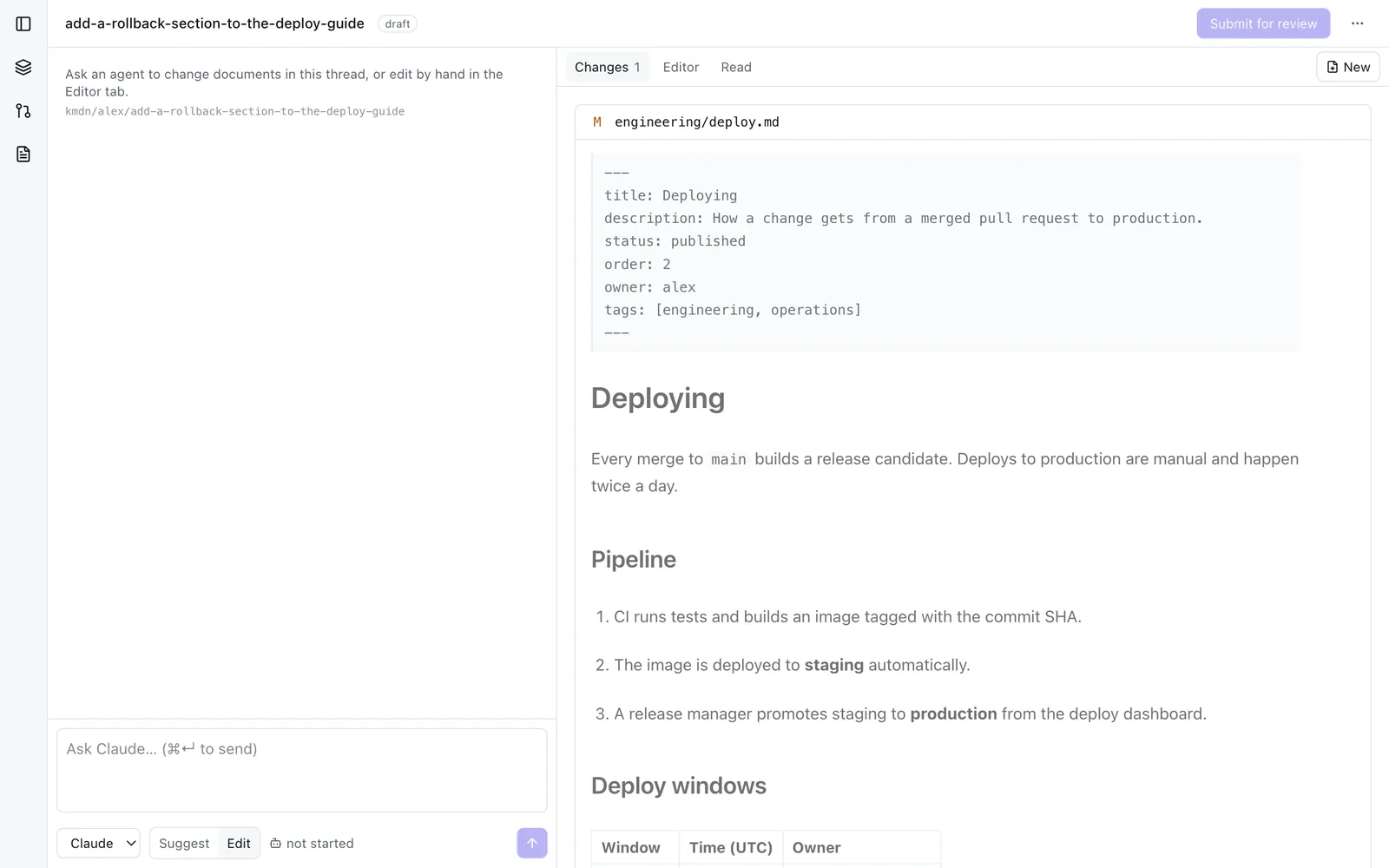Click the Deploying heading
The height and width of the screenshot is (868, 1389).
(x=658, y=398)
